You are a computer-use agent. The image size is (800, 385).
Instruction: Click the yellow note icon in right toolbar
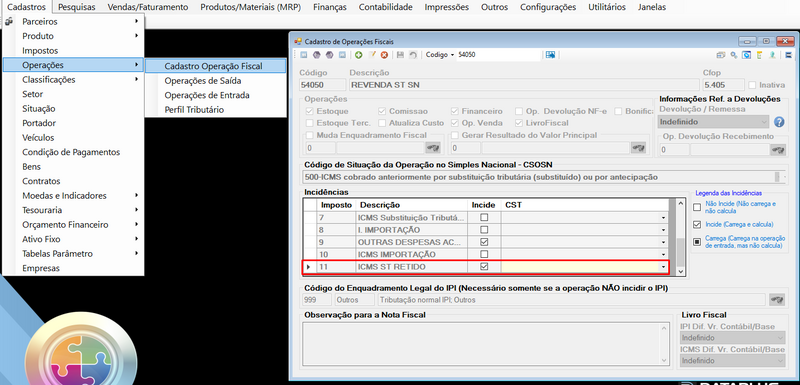coord(759,55)
